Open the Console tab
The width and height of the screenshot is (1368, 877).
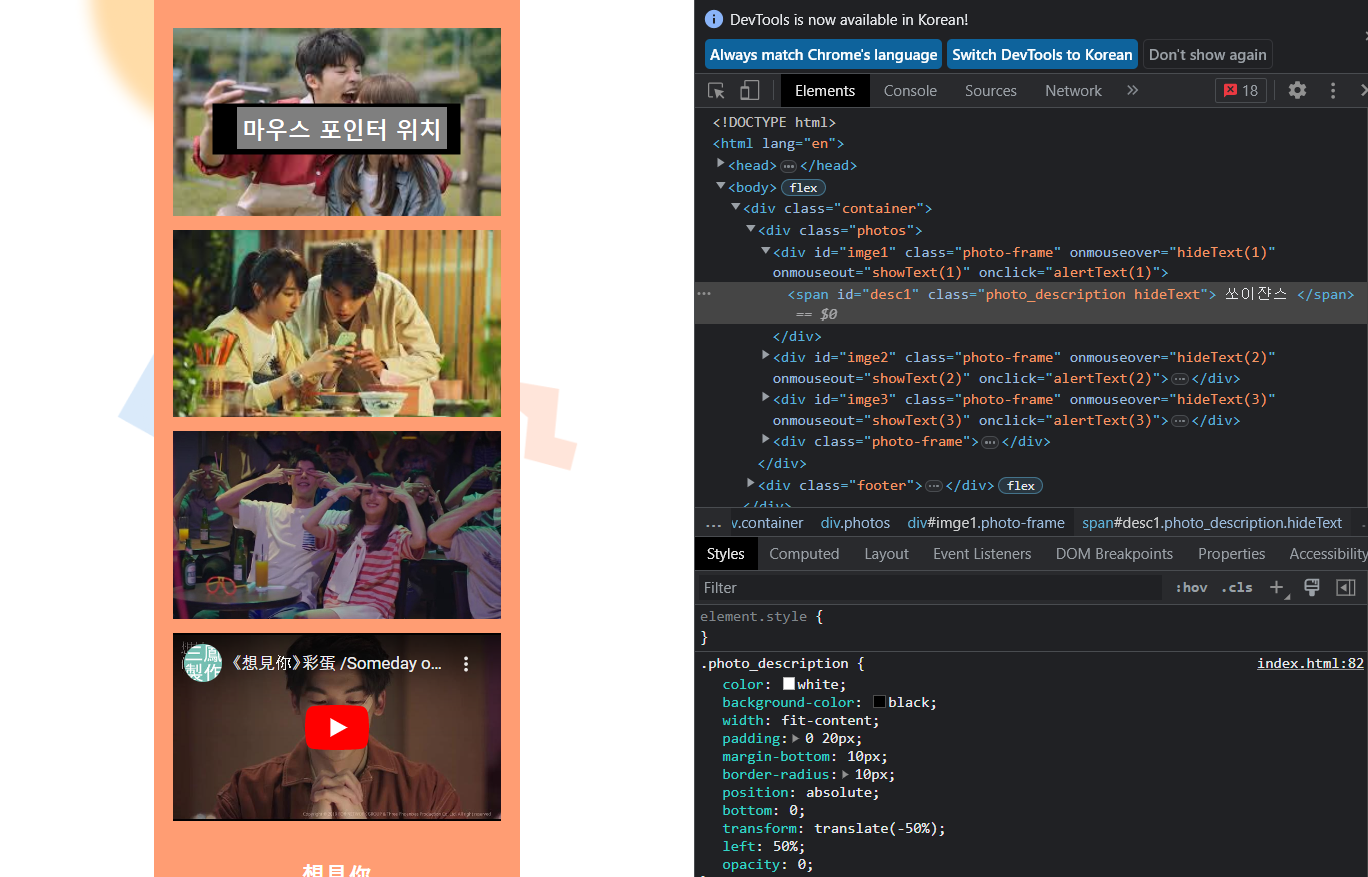(x=910, y=91)
